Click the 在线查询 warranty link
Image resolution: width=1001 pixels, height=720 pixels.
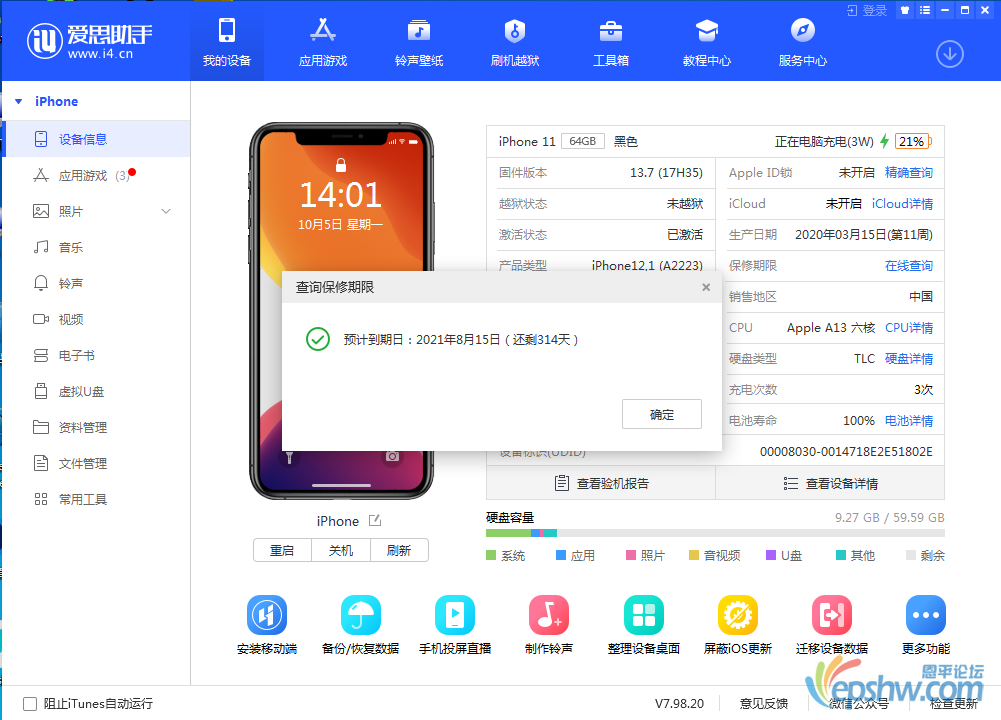coord(908,266)
